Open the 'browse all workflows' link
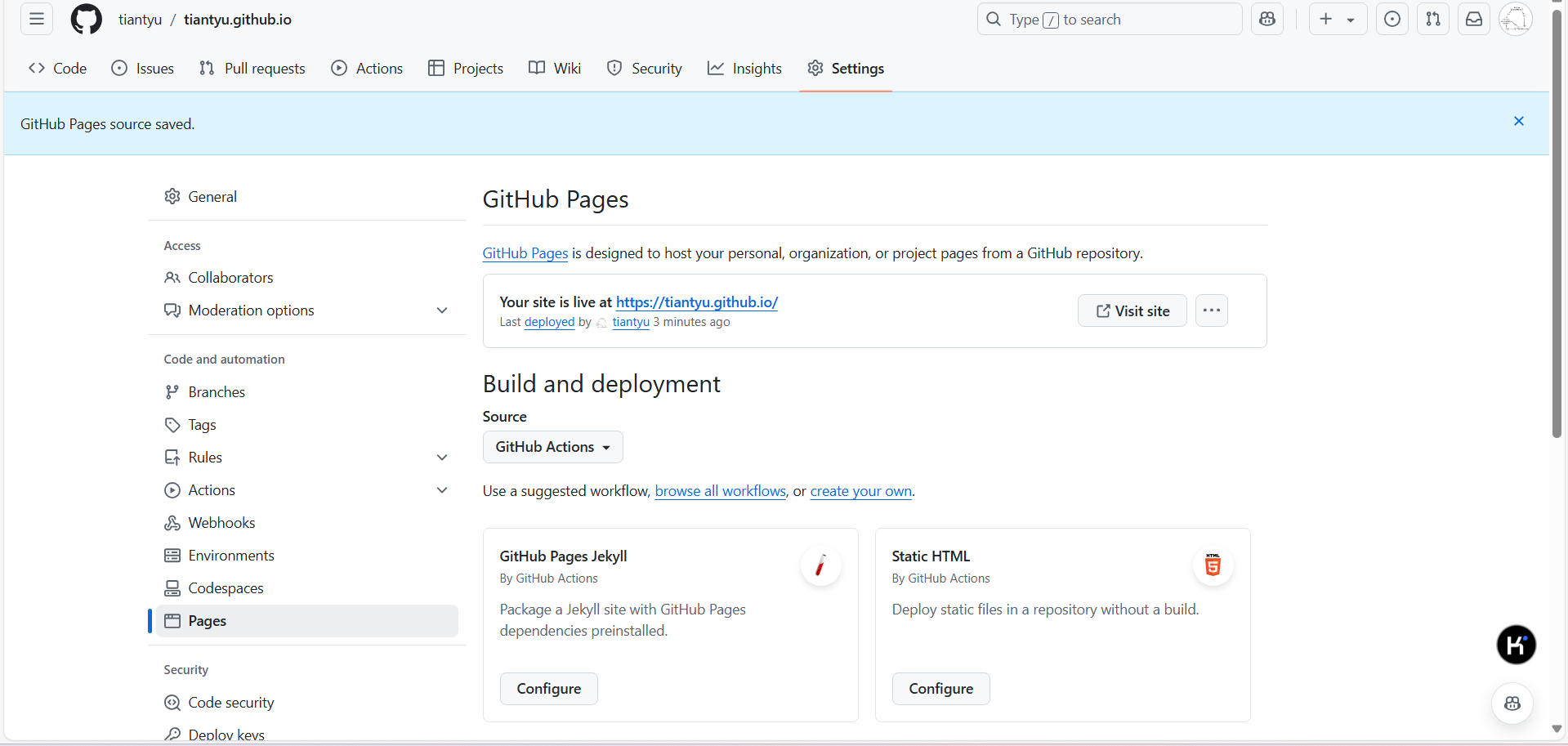 [720, 491]
